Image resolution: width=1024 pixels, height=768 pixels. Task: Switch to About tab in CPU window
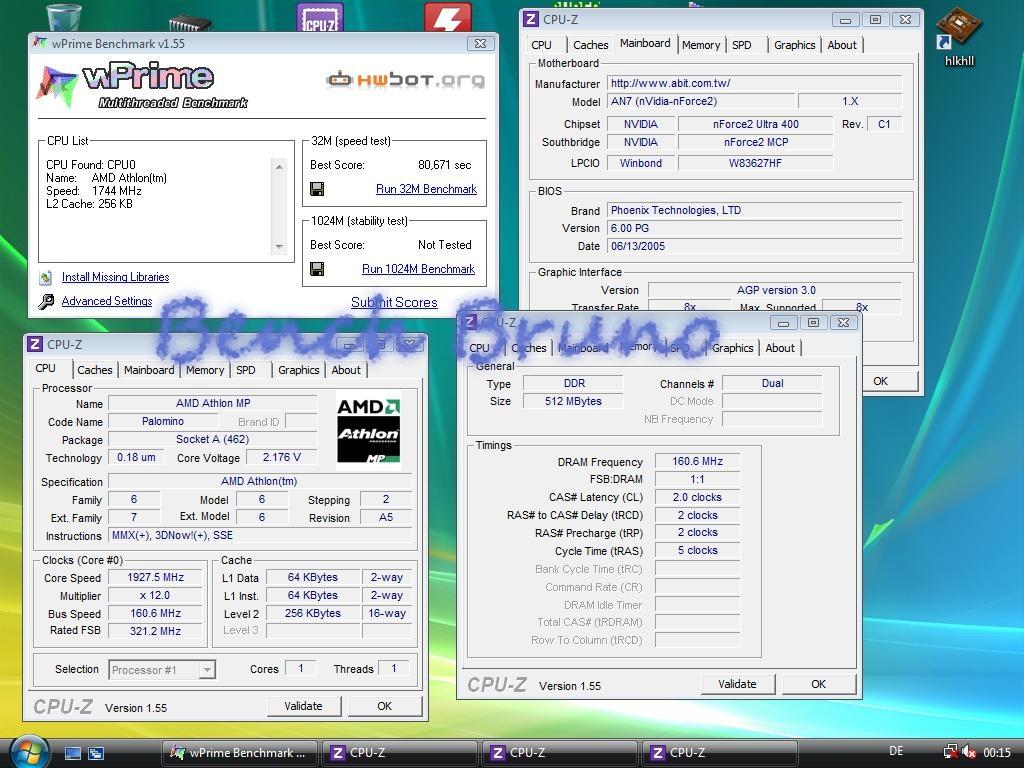[346, 370]
